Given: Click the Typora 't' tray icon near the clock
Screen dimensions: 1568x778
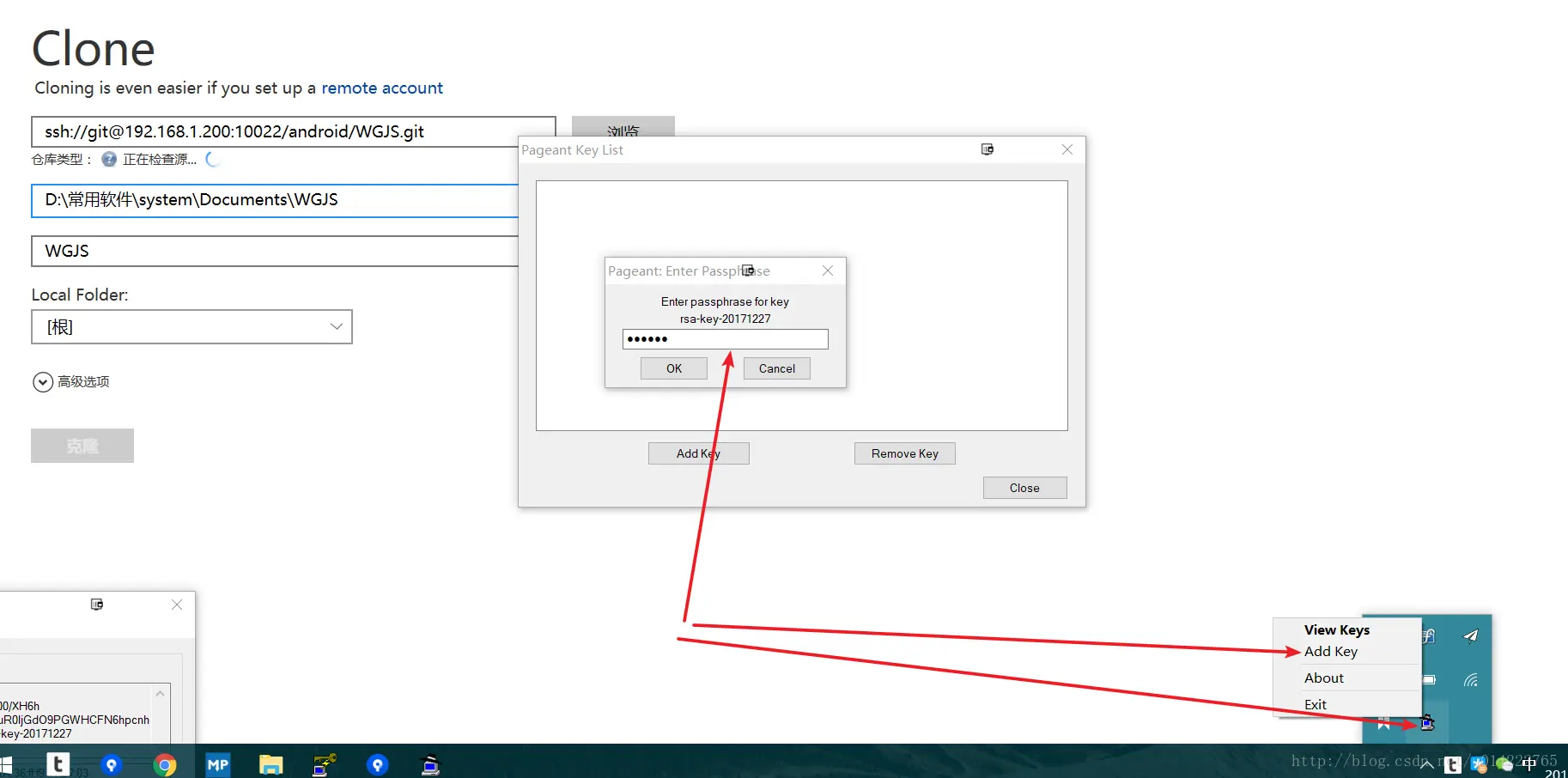Looking at the screenshot, I should [x=1453, y=764].
